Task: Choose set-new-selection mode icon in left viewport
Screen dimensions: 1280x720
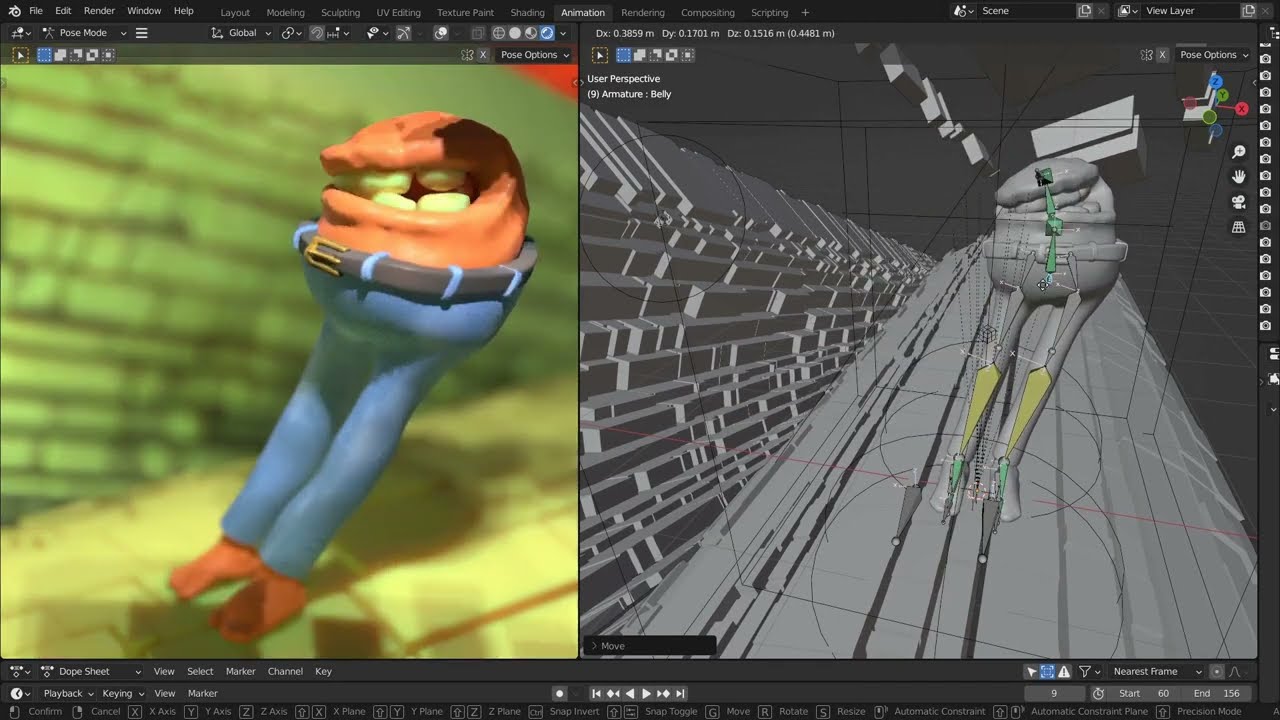Action: point(44,55)
